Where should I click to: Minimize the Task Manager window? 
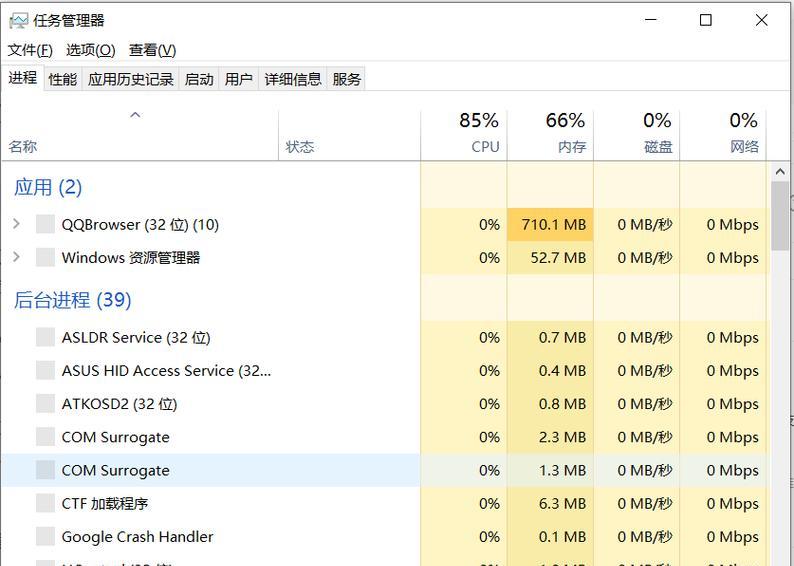pyautogui.click(x=651, y=20)
